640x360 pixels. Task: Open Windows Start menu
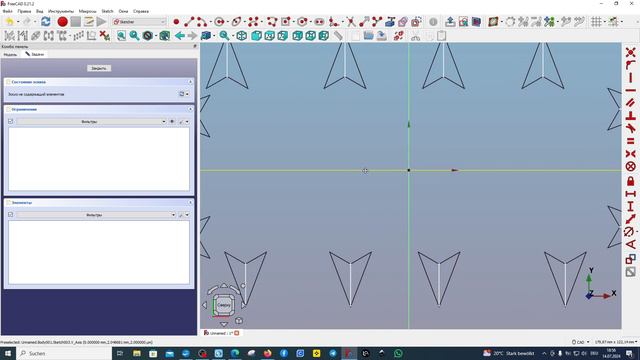click(x=8, y=353)
